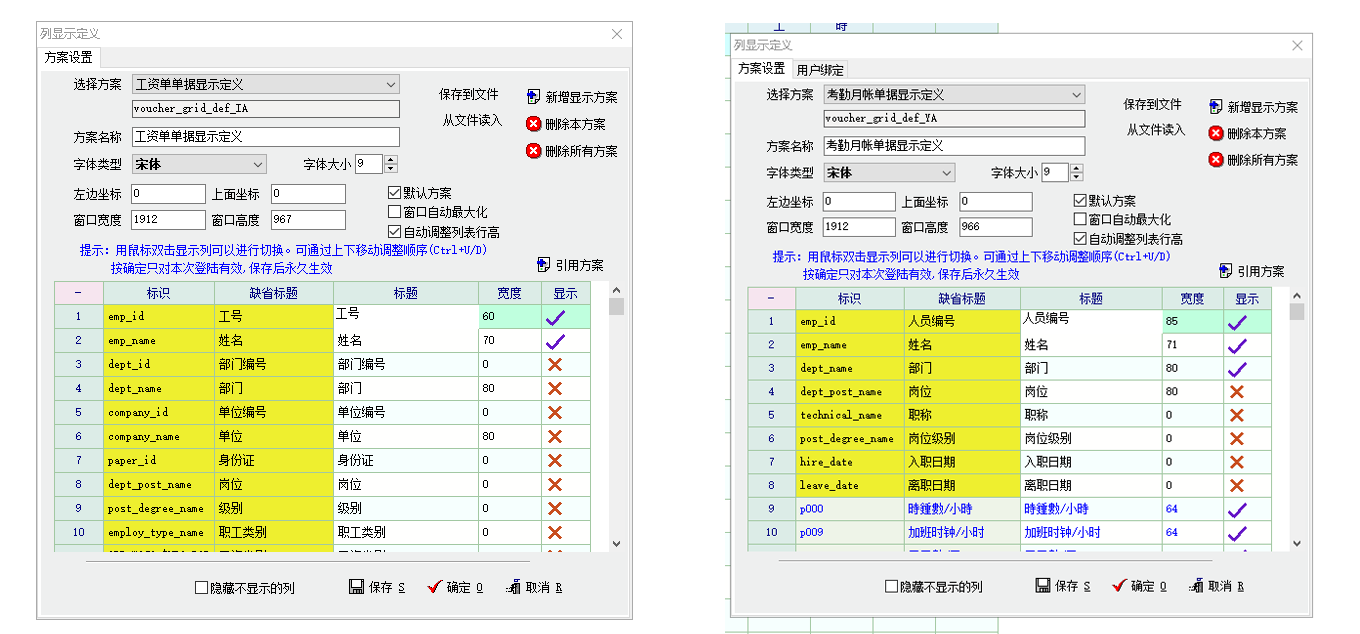Click 删除本方案 icon in 考勤月帐 dialog
Viewport: 1360px width, 634px height.
coord(1216,133)
